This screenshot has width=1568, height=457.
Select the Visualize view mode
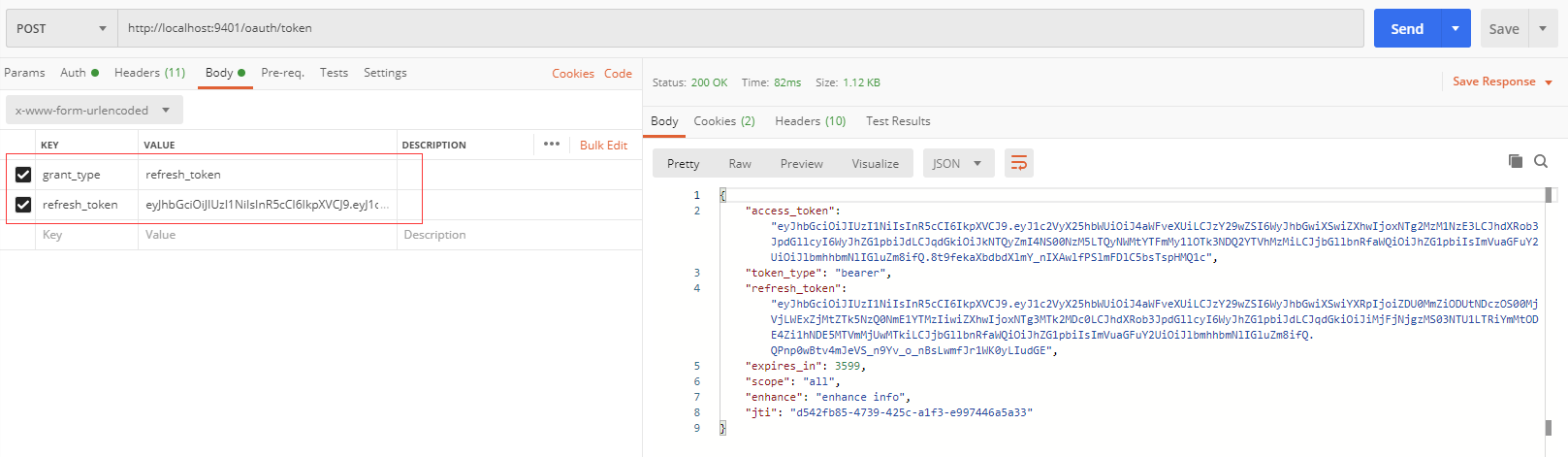[876, 163]
